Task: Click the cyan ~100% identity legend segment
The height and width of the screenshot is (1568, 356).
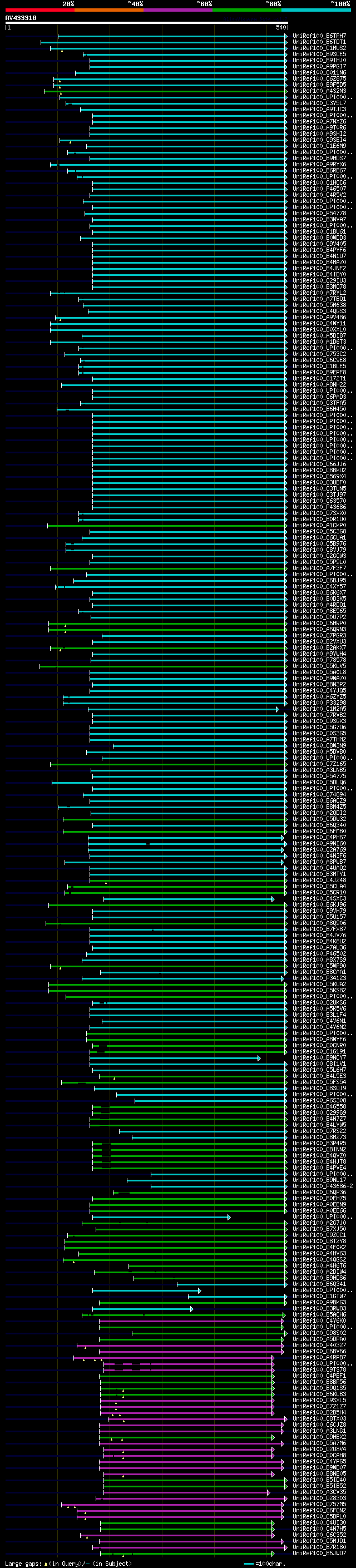Action: tap(316, 11)
